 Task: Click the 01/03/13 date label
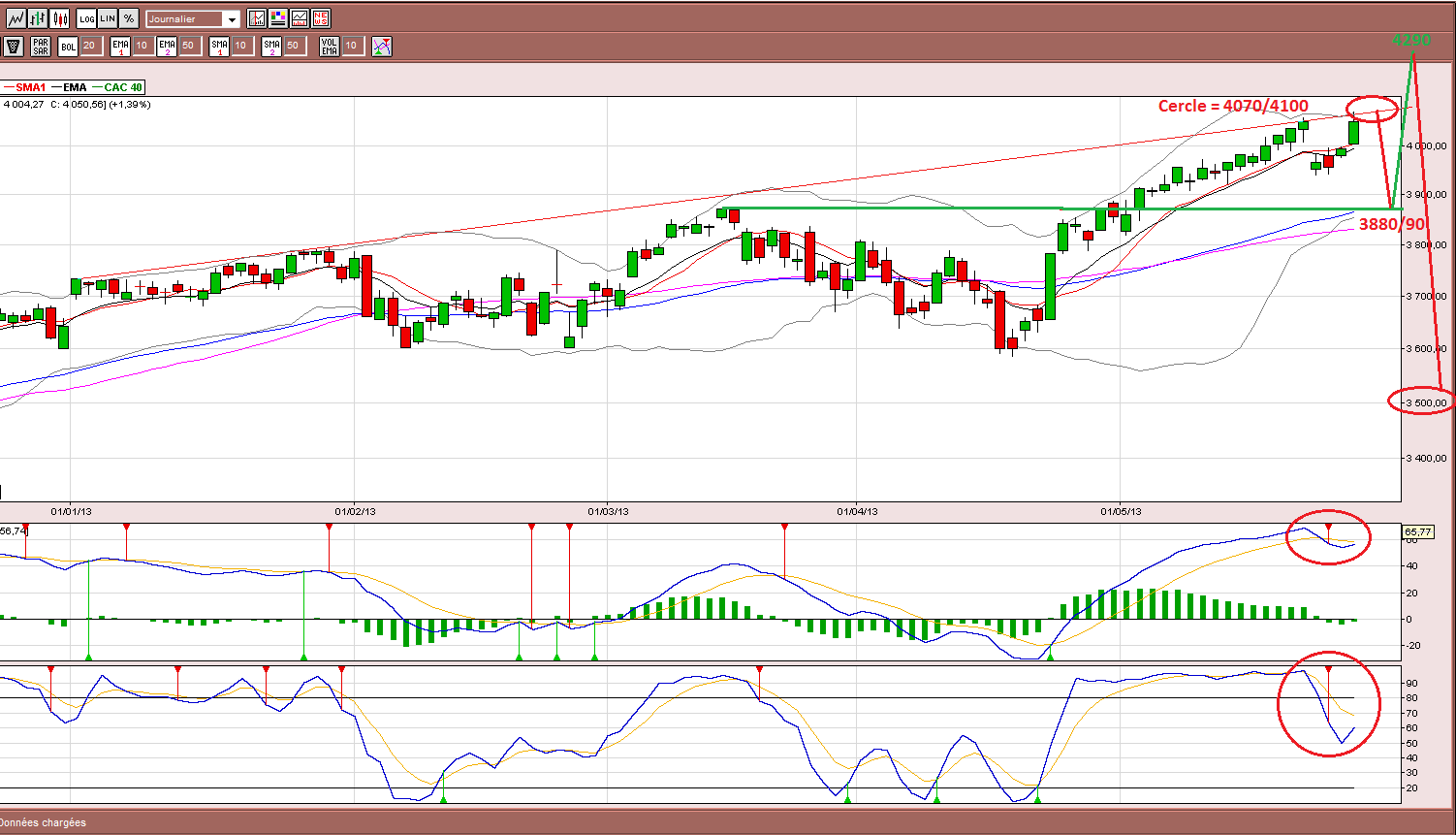coord(608,511)
